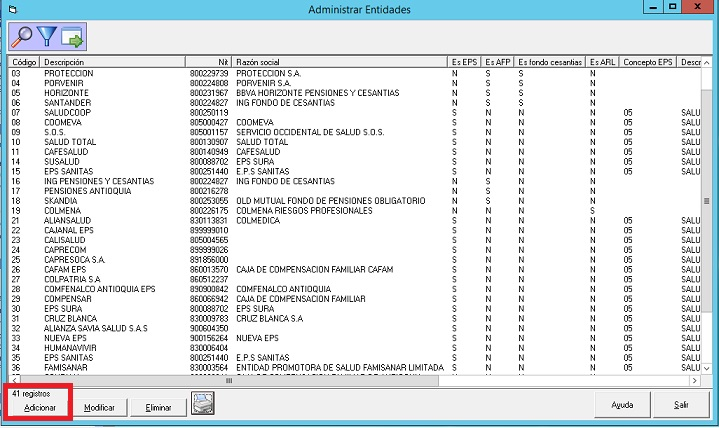
Task: Click the horizontal scrollbar right arrow
Action: (694, 381)
